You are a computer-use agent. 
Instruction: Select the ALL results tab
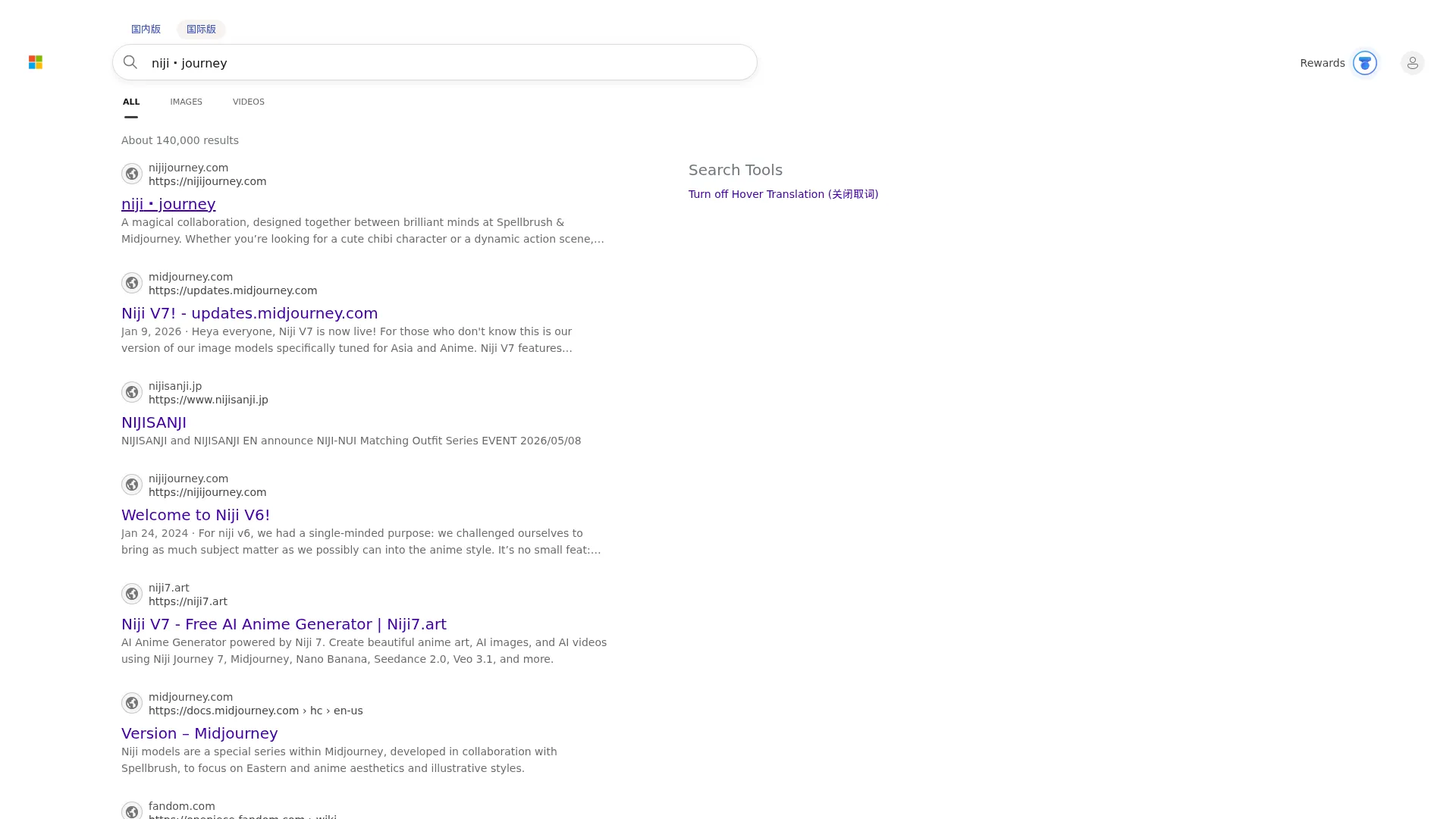point(131,102)
